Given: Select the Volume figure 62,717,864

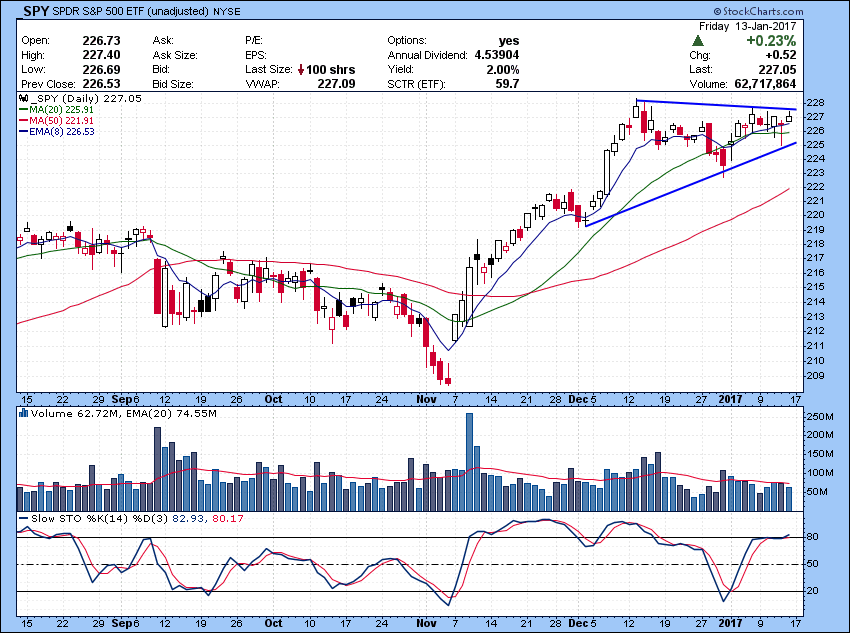Looking at the screenshot, I should tap(765, 84).
